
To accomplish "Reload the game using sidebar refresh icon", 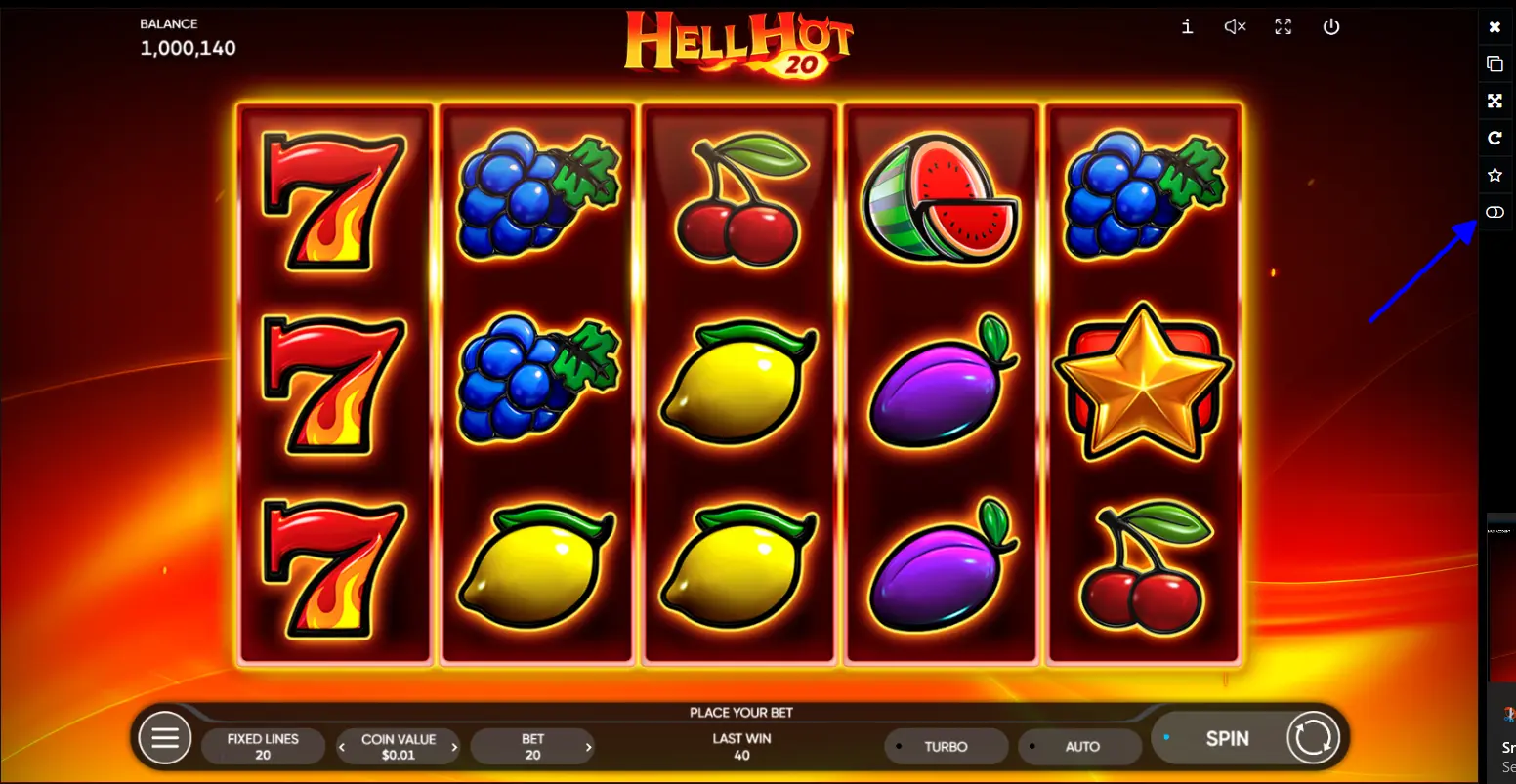I will pyautogui.click(x=1495, y=138).
